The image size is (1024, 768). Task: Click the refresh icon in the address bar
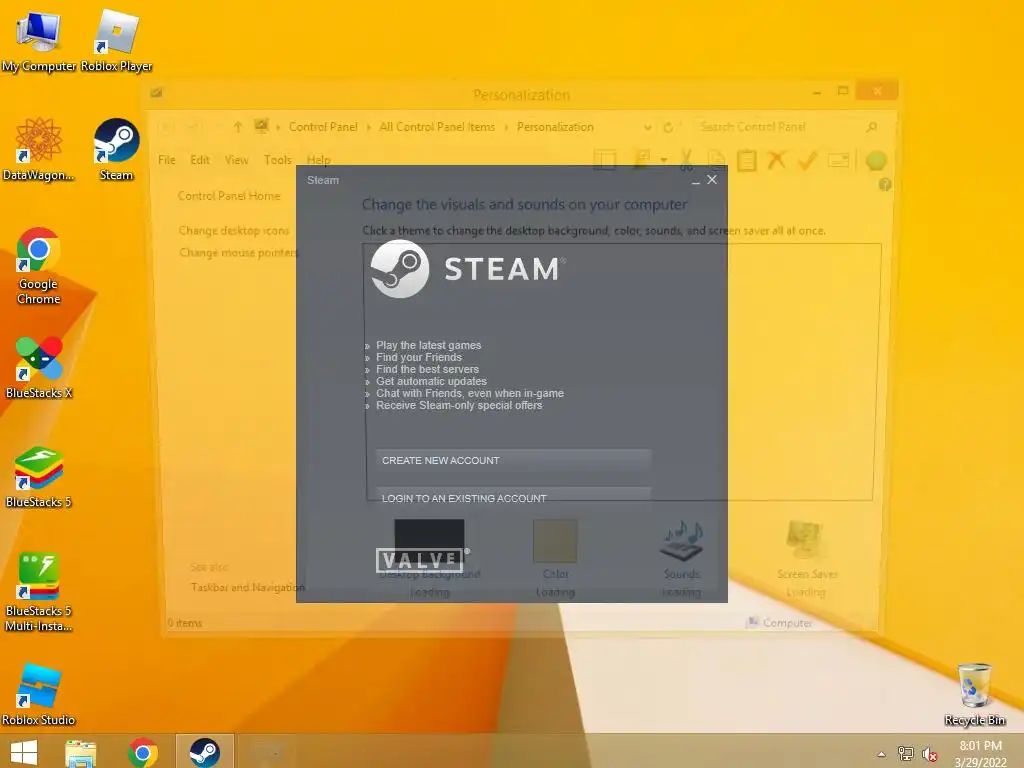click(x=668, y=127)
